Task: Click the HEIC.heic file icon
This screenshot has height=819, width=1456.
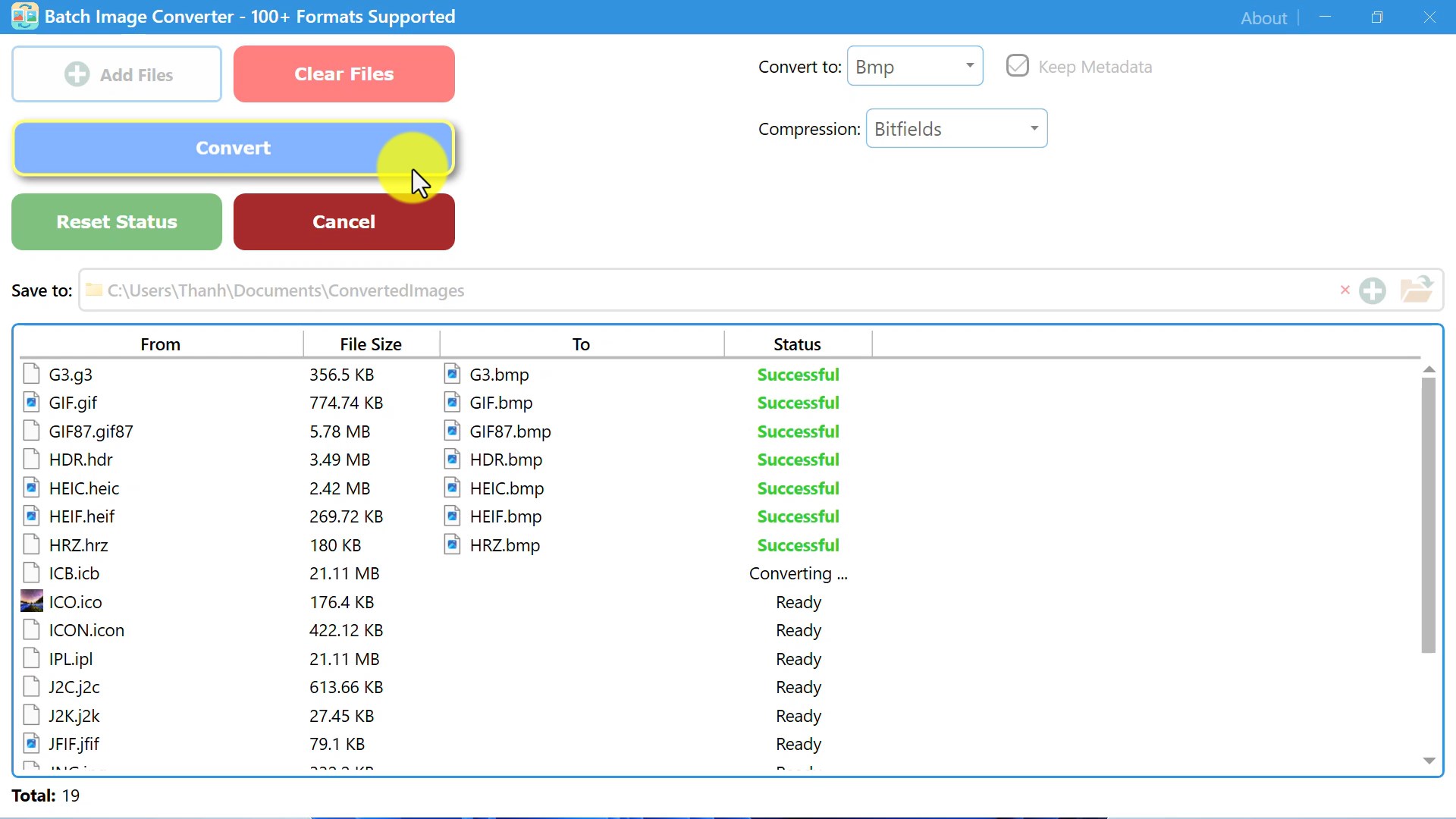Action: tap(31, 488)
